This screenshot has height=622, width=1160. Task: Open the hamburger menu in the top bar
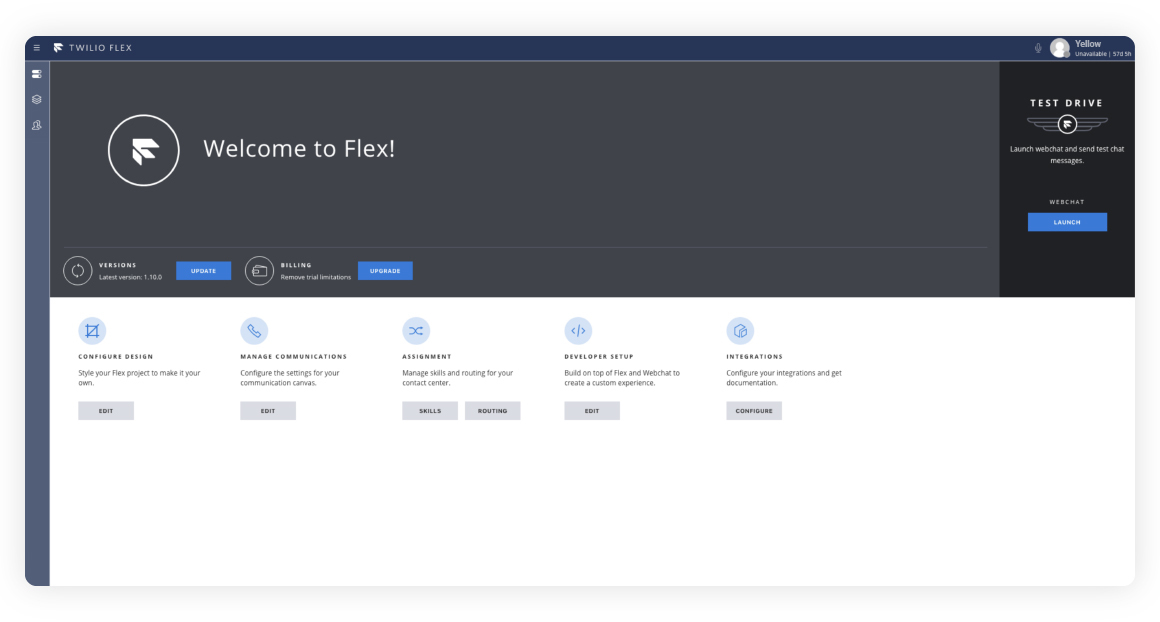point(36,47)
